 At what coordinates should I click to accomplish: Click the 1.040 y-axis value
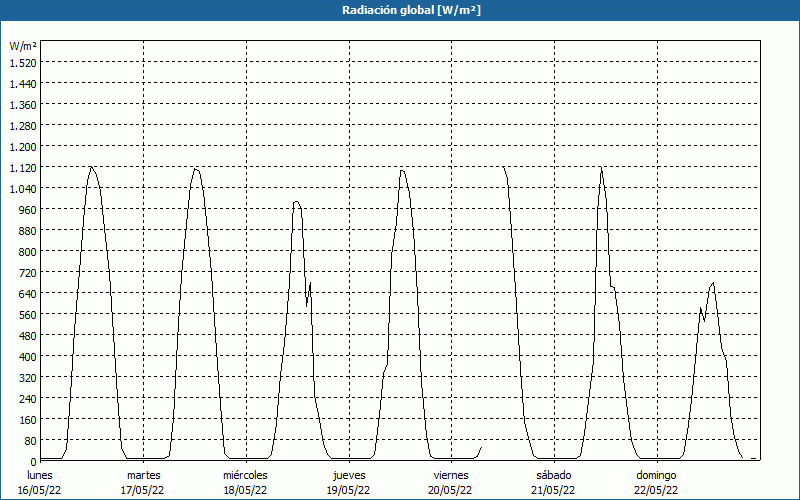pos(23,189)
